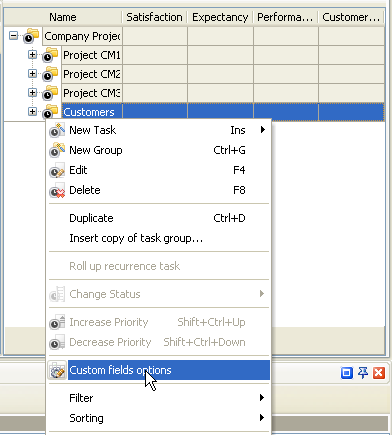Select the Project CM2 row
The height and width of the screenshot is (435, 392).
coord(92,74)
